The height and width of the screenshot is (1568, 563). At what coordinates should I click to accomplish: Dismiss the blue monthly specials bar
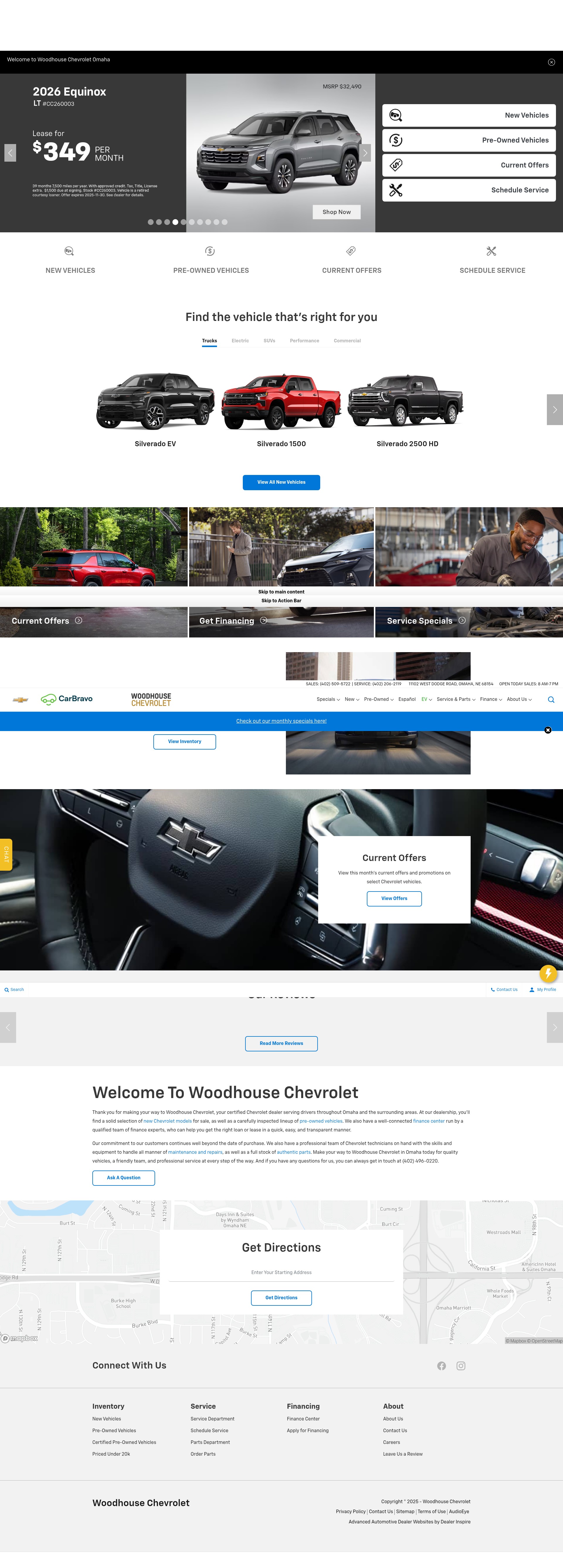(548, 730)
